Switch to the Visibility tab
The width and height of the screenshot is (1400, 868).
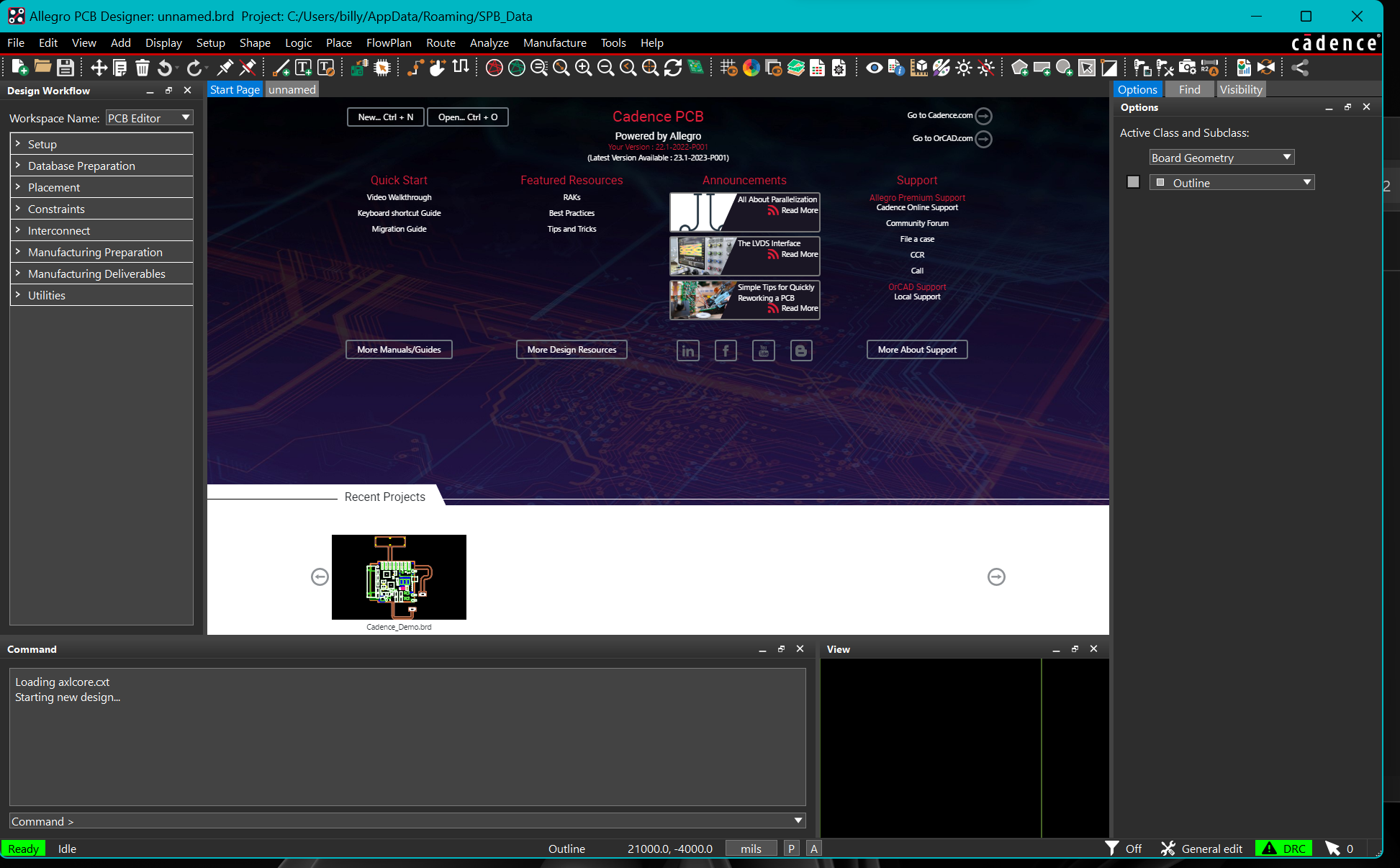click(1240, 89)
